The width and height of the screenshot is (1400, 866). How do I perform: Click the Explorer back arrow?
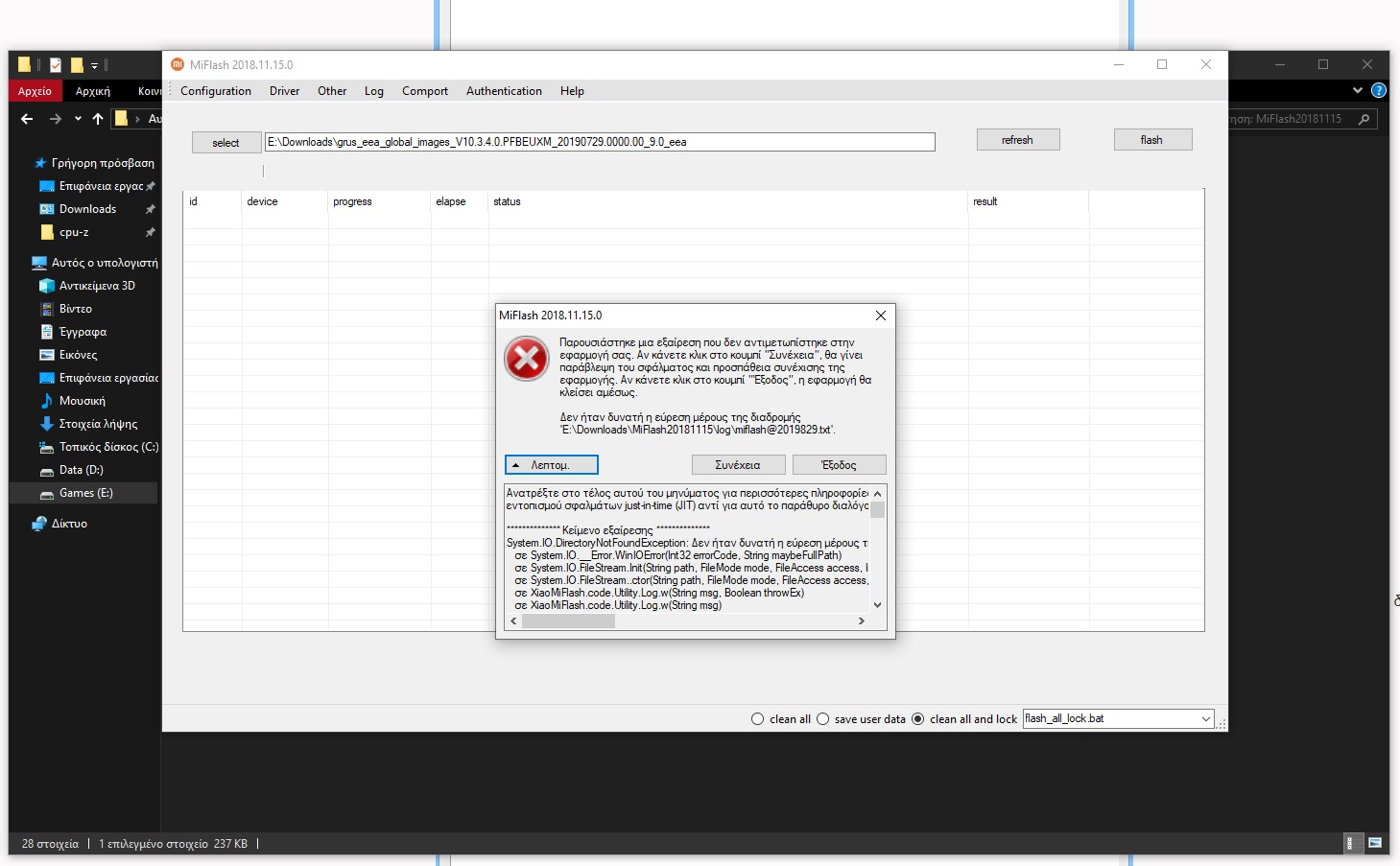[27, 119]
